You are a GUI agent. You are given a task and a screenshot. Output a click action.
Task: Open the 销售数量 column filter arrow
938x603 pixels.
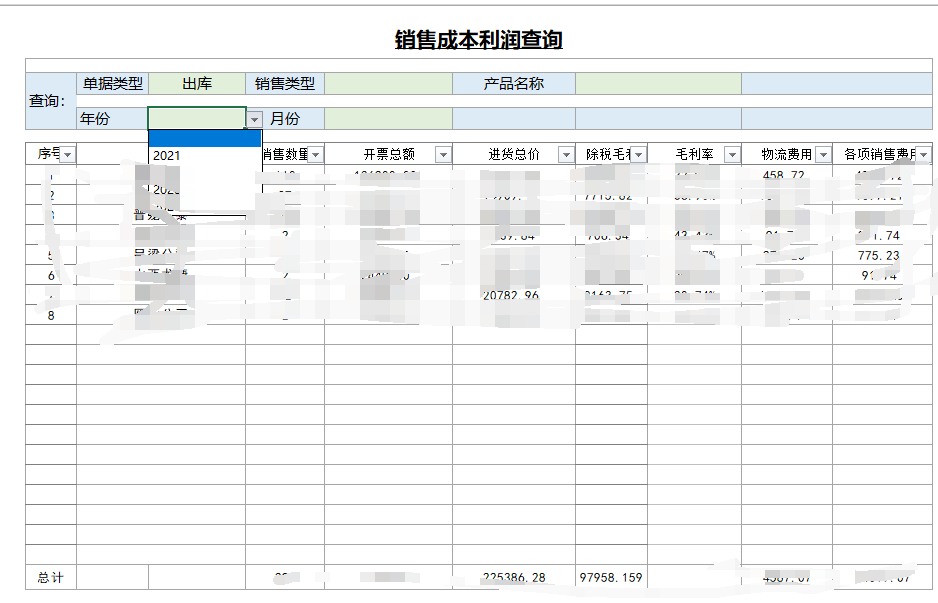[316, 154]
